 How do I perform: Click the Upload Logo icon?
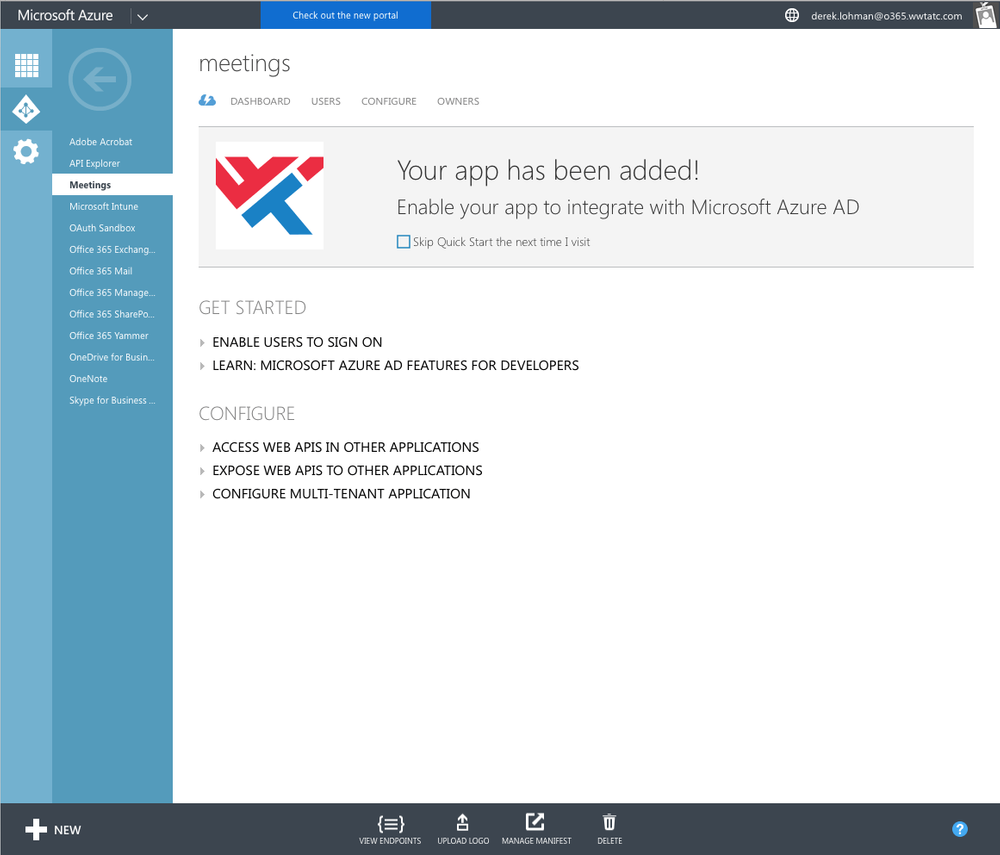463,822
